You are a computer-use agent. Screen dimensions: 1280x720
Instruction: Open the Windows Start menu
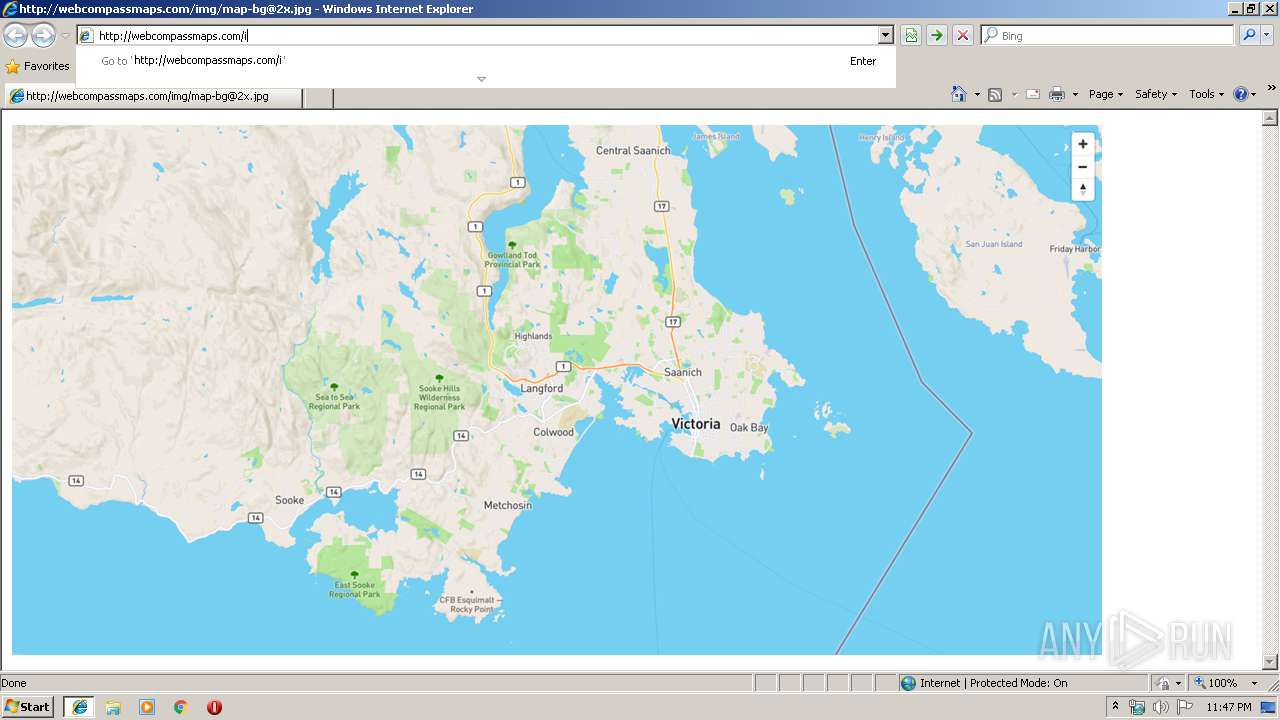coord(28,706)
